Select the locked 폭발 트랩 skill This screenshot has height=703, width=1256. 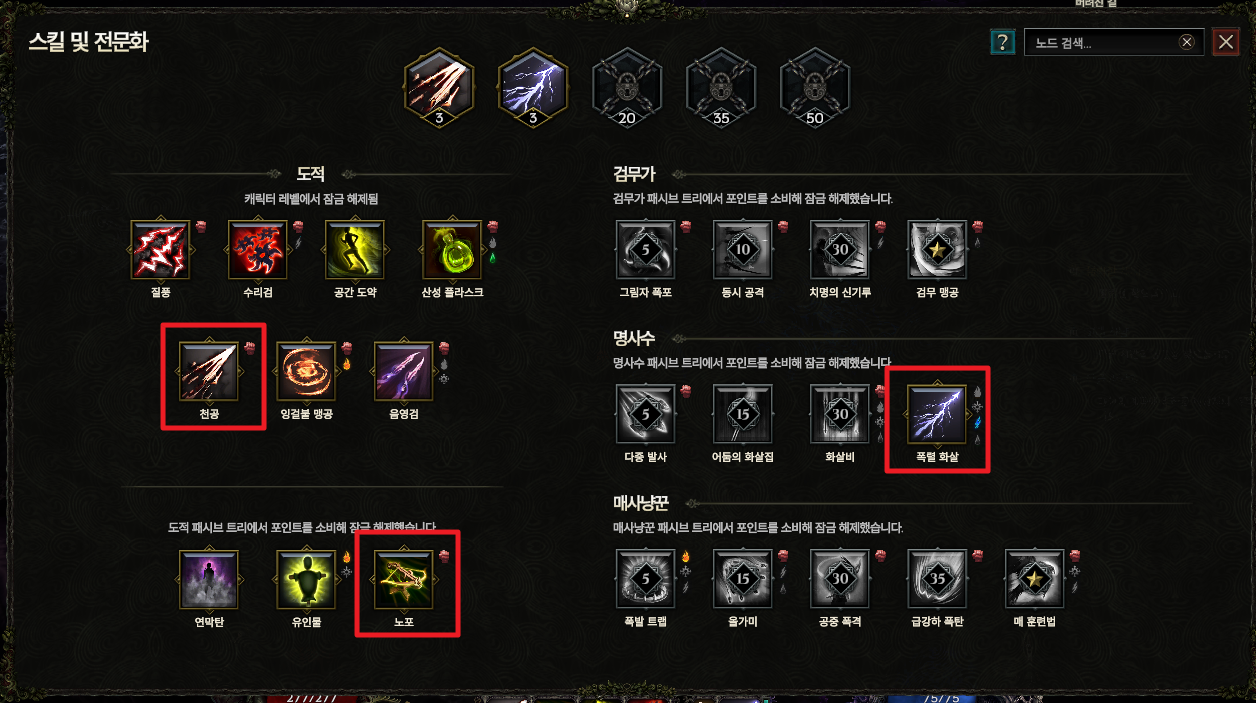(645, 579)
